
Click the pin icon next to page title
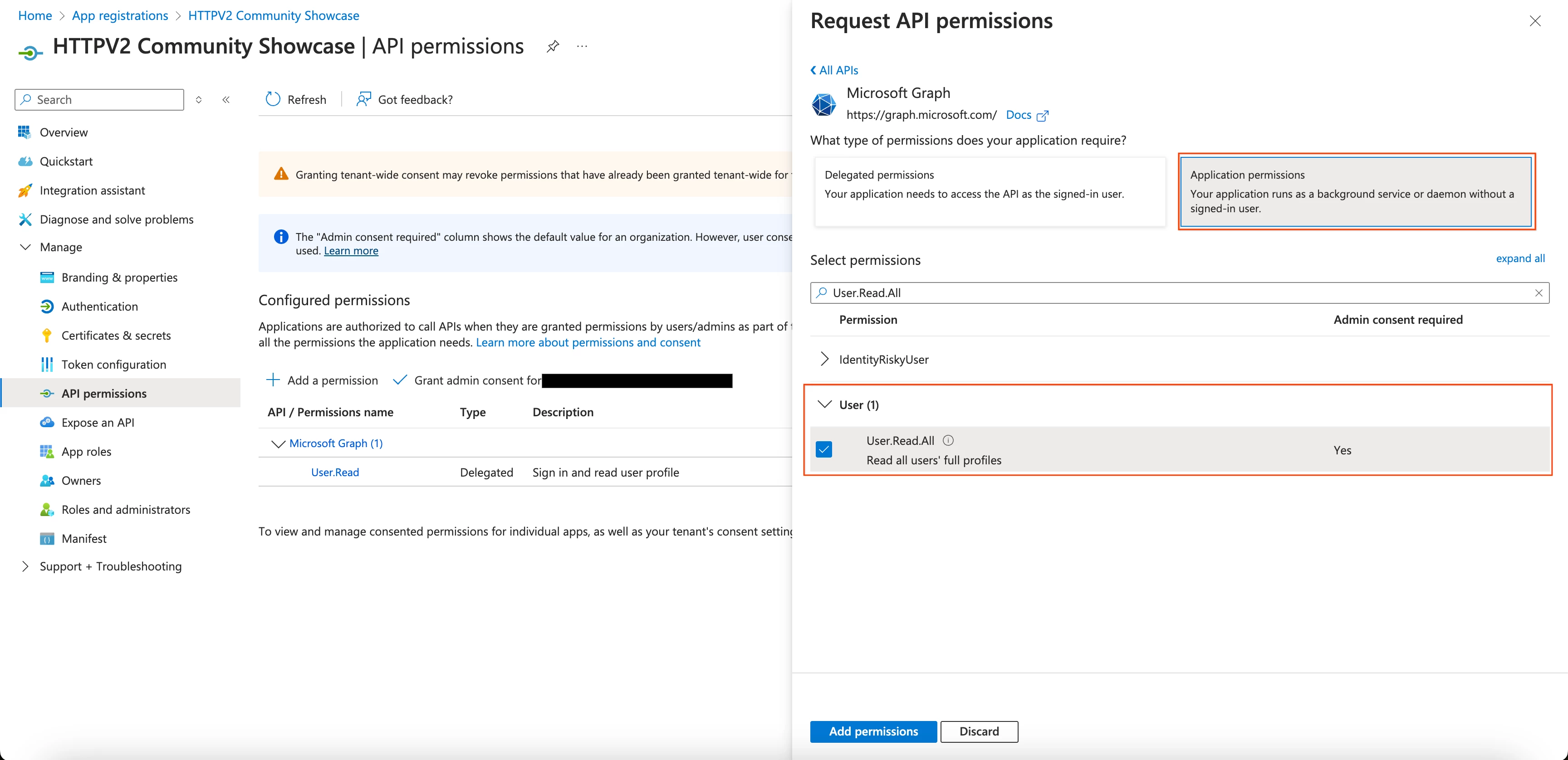pyautogui.click(x=553, y=46)
